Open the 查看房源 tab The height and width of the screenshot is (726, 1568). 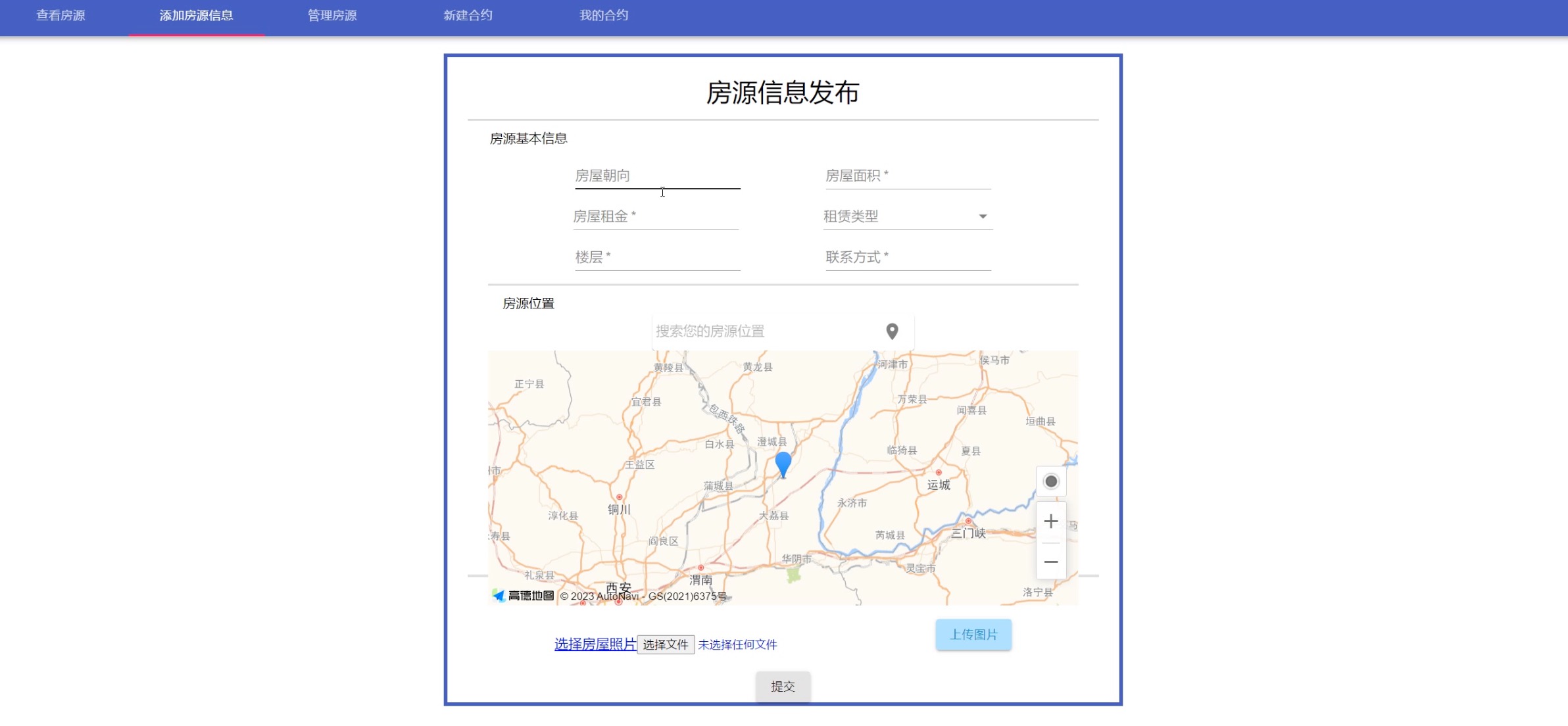coord(61,15)
